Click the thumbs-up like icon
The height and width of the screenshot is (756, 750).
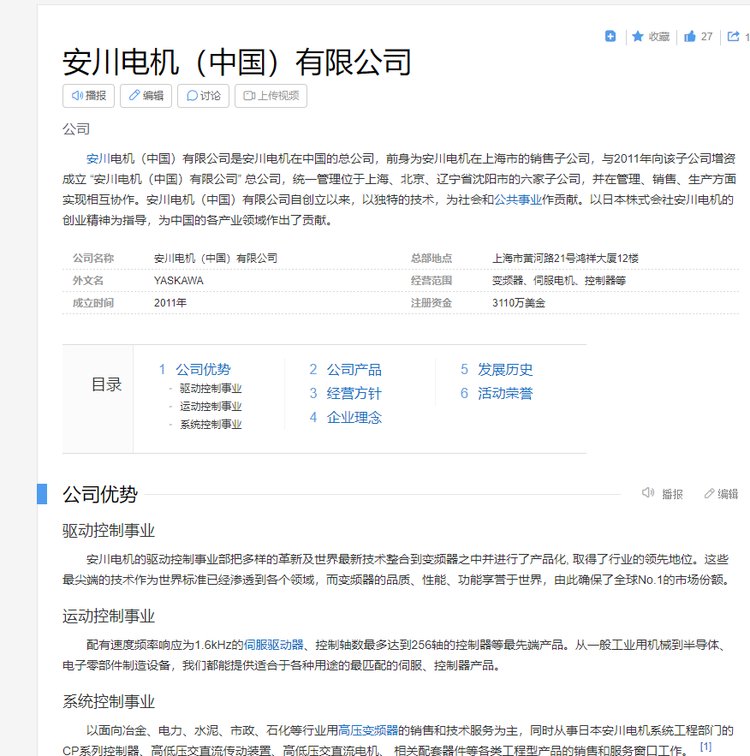(x=690, y=36)
